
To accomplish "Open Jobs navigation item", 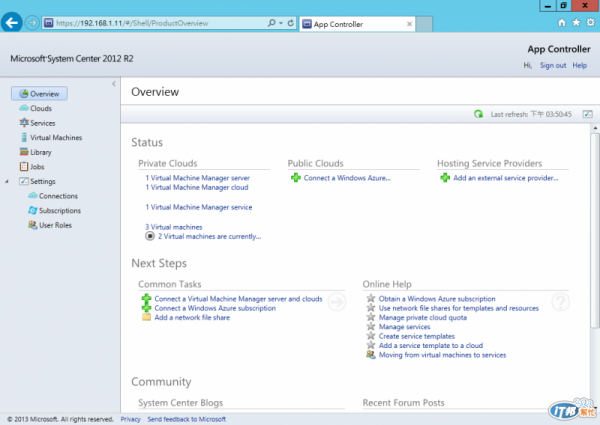I will (x=32, y=166).
